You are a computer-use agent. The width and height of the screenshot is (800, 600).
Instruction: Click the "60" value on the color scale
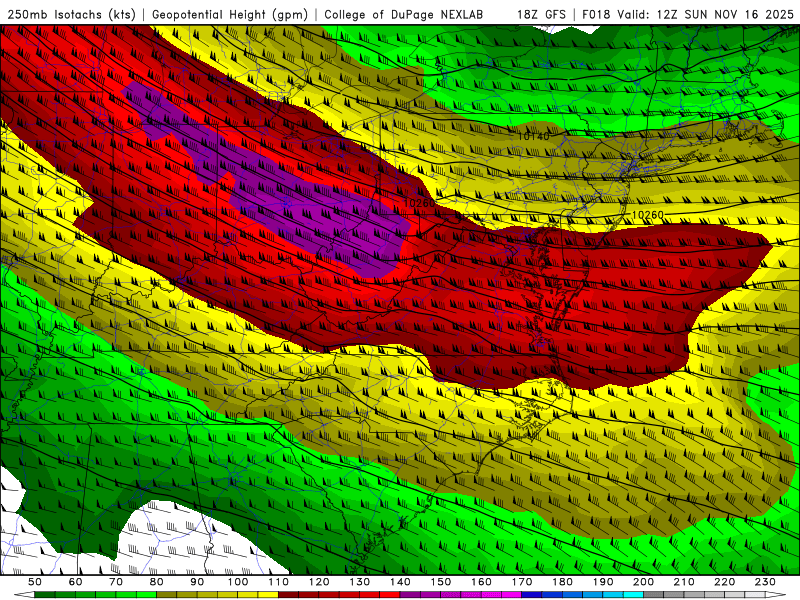click(75, 582)
